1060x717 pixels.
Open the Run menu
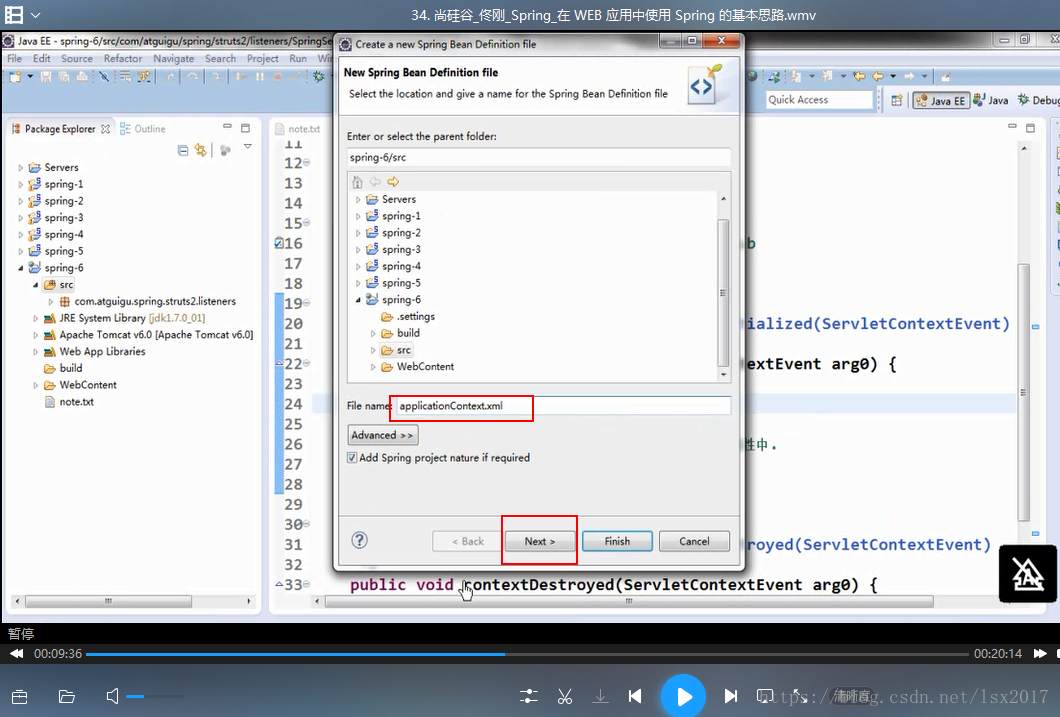click(298, 59)
